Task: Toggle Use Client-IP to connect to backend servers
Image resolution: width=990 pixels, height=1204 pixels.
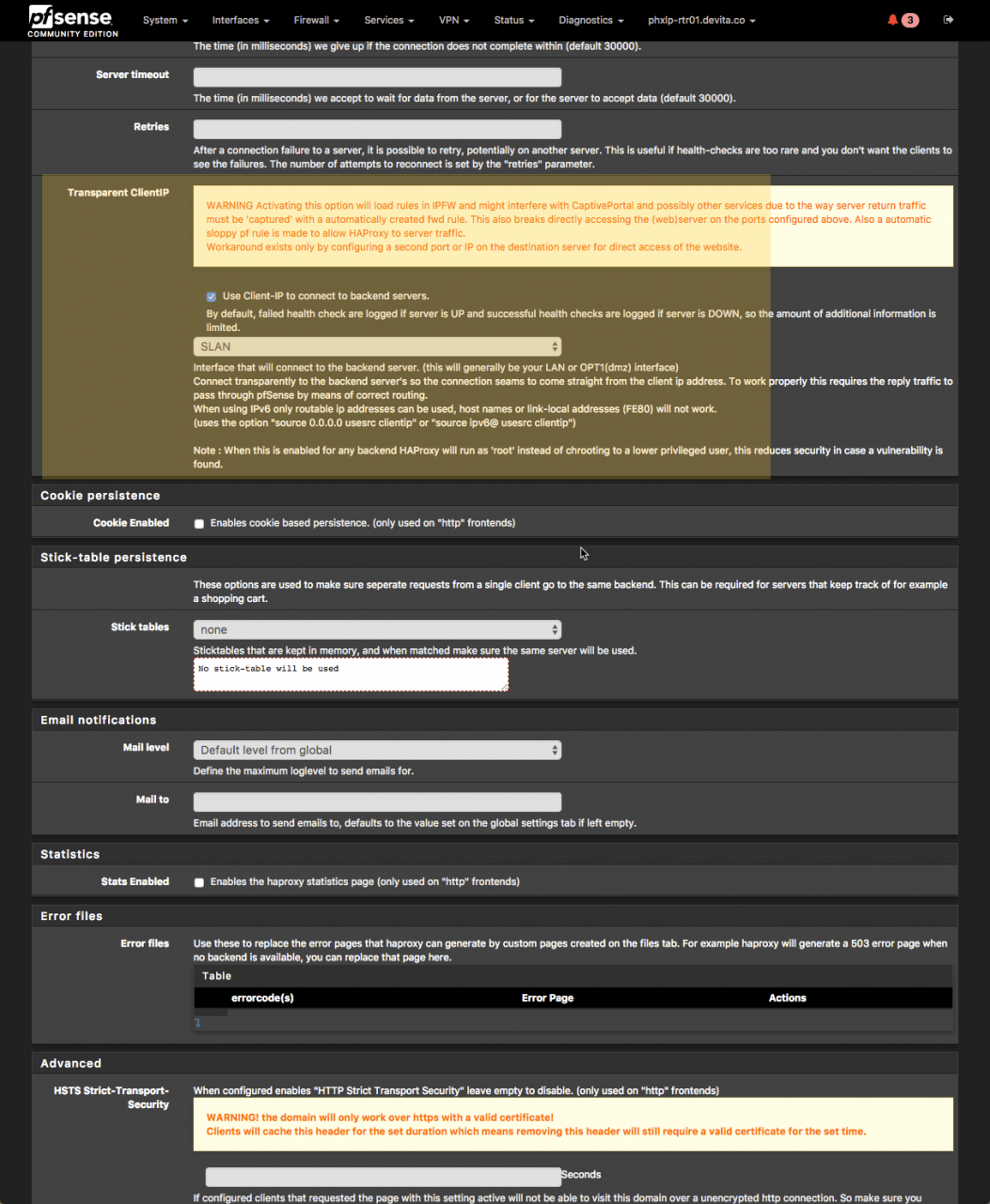Action: (x=212, y=296)
